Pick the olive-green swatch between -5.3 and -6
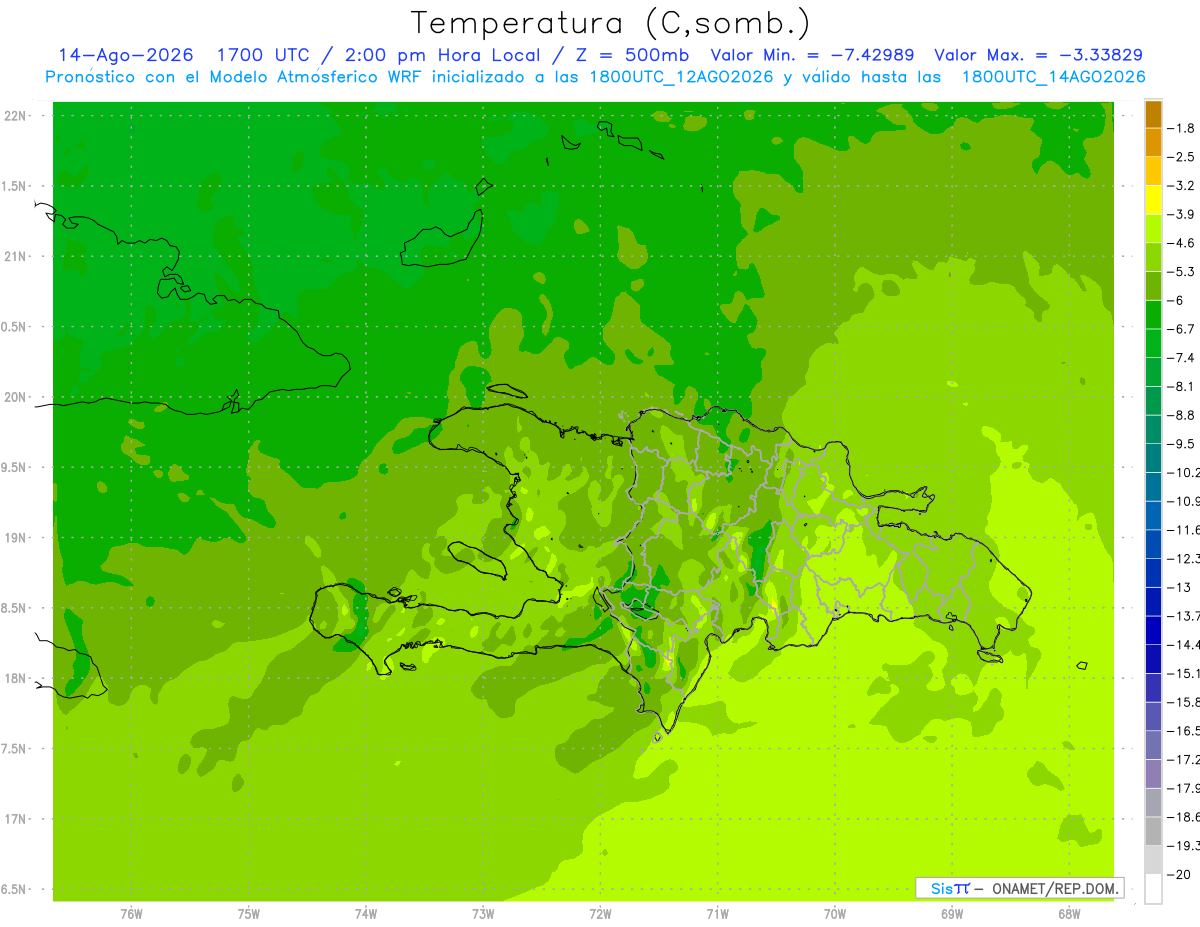This screenshot has height=927, width=1200. click(x=1153, y=286)
